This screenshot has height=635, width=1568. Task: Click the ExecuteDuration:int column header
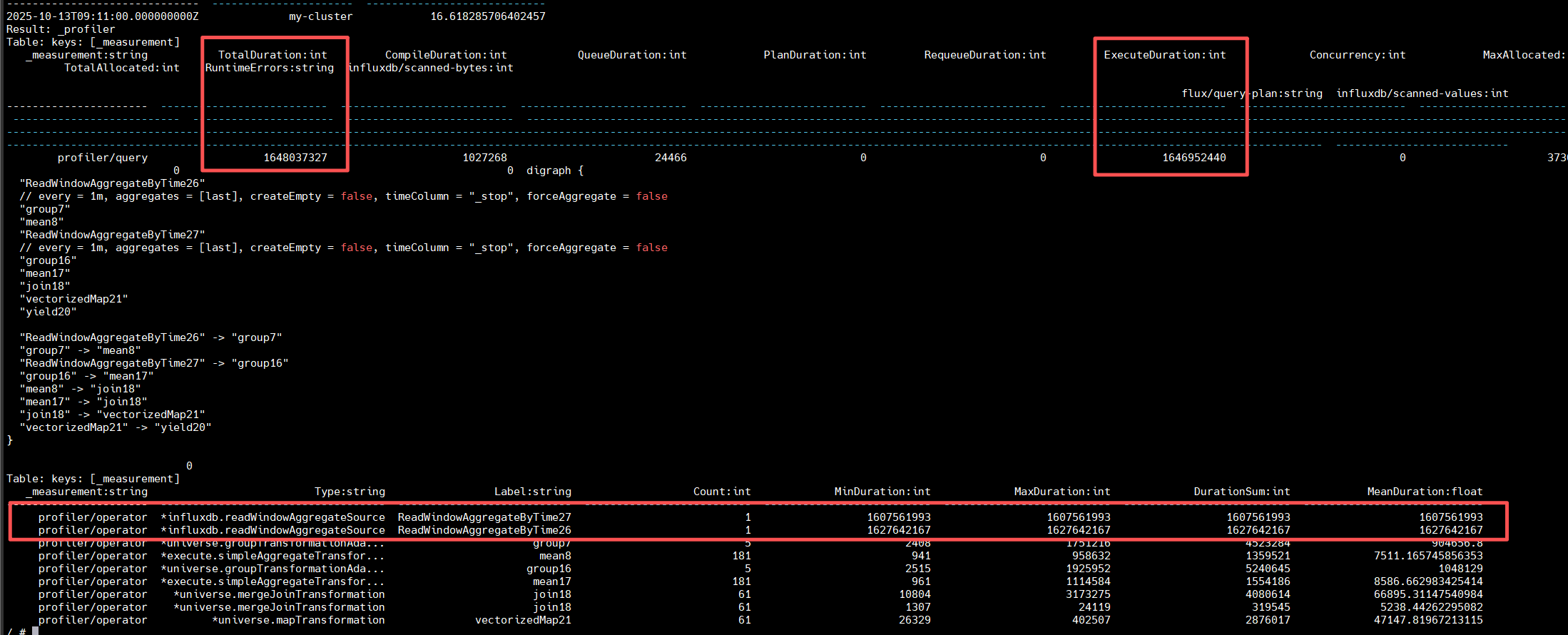tap(1164, 55)
